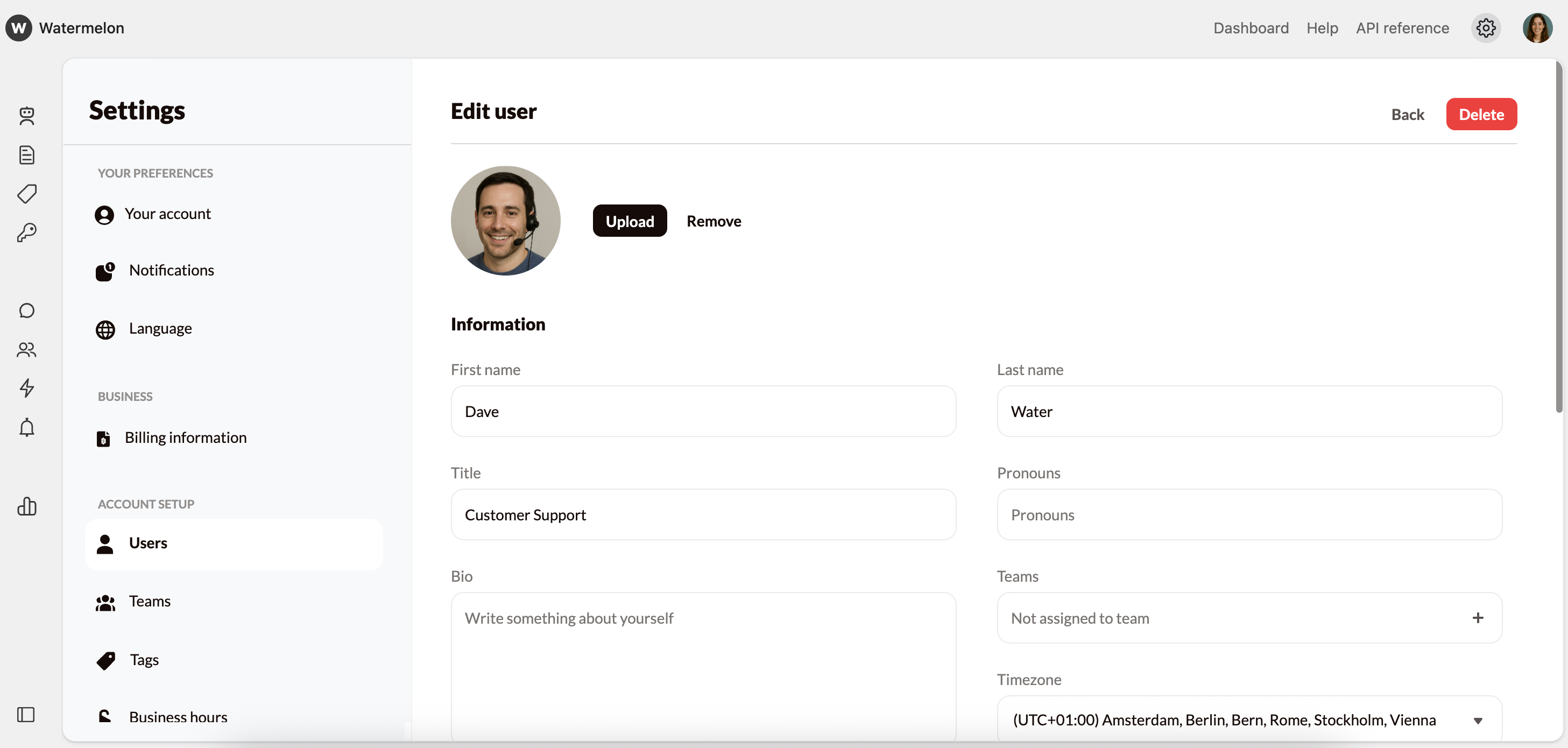Click your profile avatar at top right
1568x748 pixels.
[x=1537, y=28]
